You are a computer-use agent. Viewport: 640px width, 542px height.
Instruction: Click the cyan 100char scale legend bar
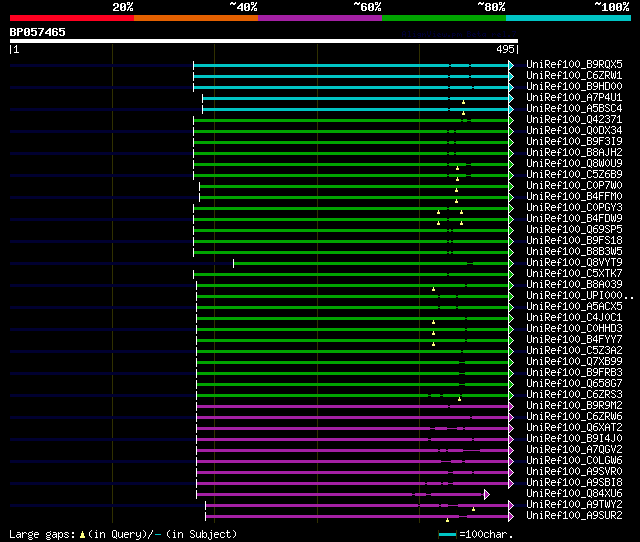point(447,534)
